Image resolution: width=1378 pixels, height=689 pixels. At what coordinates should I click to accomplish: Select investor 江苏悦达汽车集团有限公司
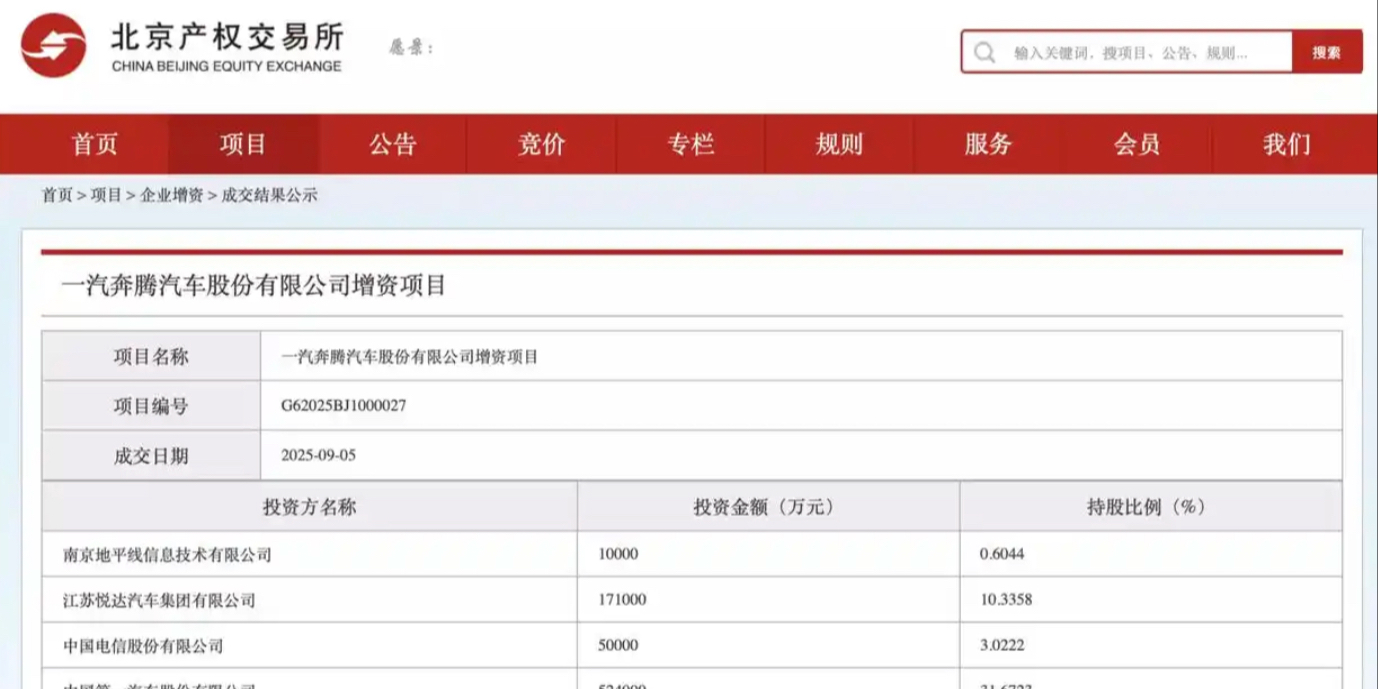(x=159, y=600)
